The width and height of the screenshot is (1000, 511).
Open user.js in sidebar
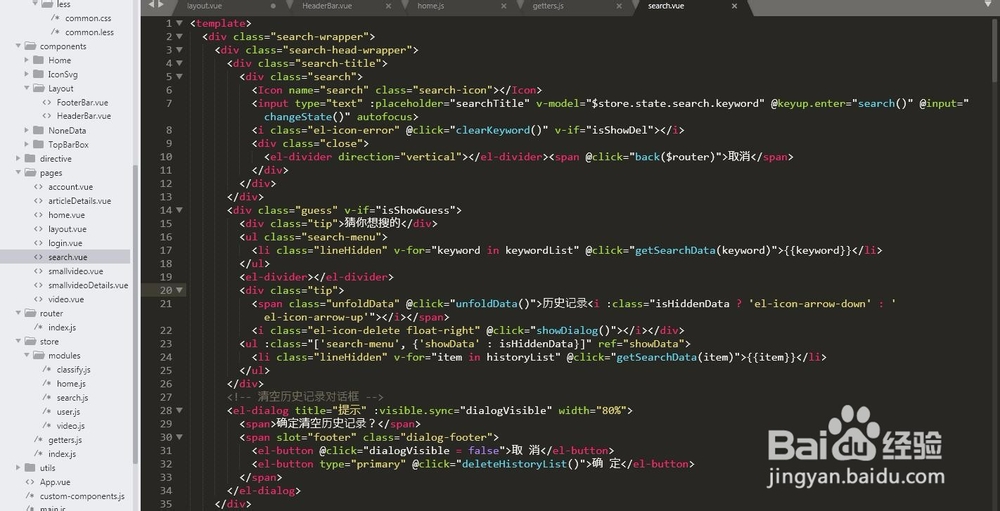coord(68,411)
